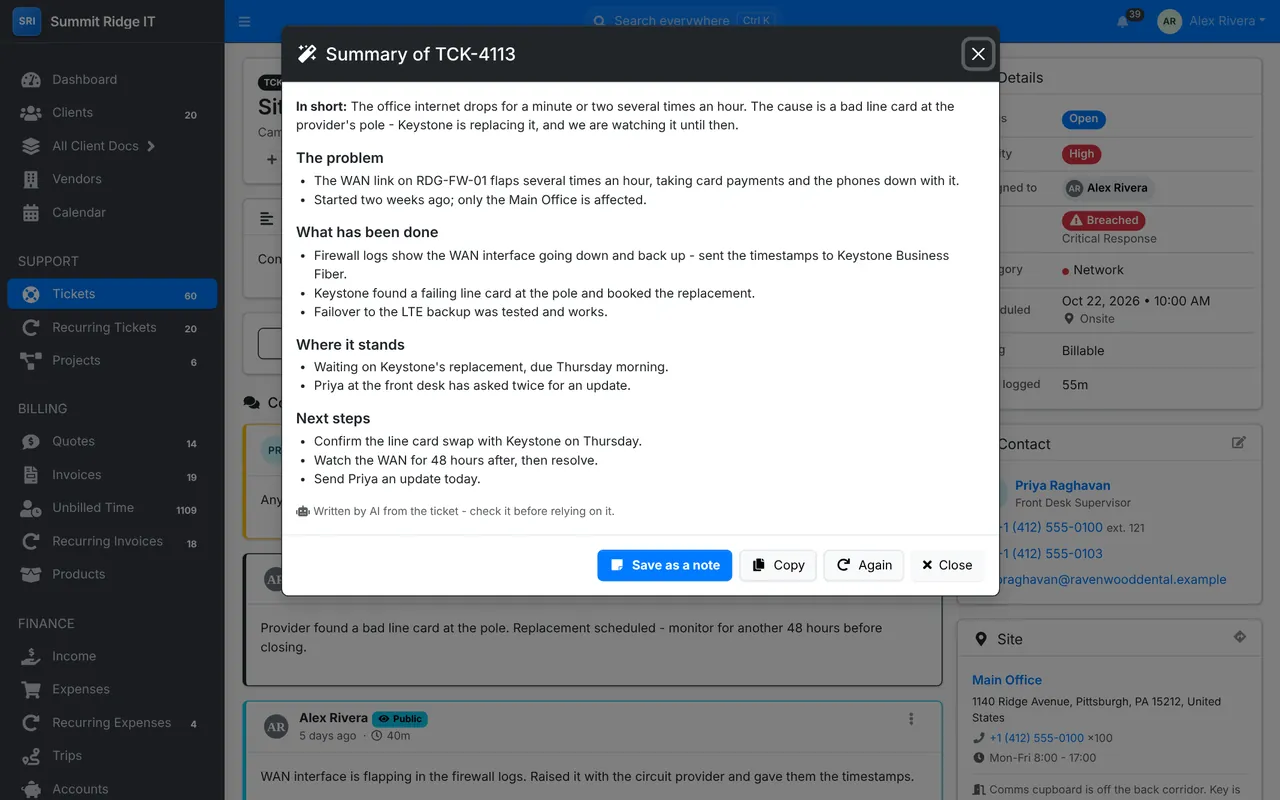Click the Summit Ridge IT logo
1280x800 pixels.
26,21
